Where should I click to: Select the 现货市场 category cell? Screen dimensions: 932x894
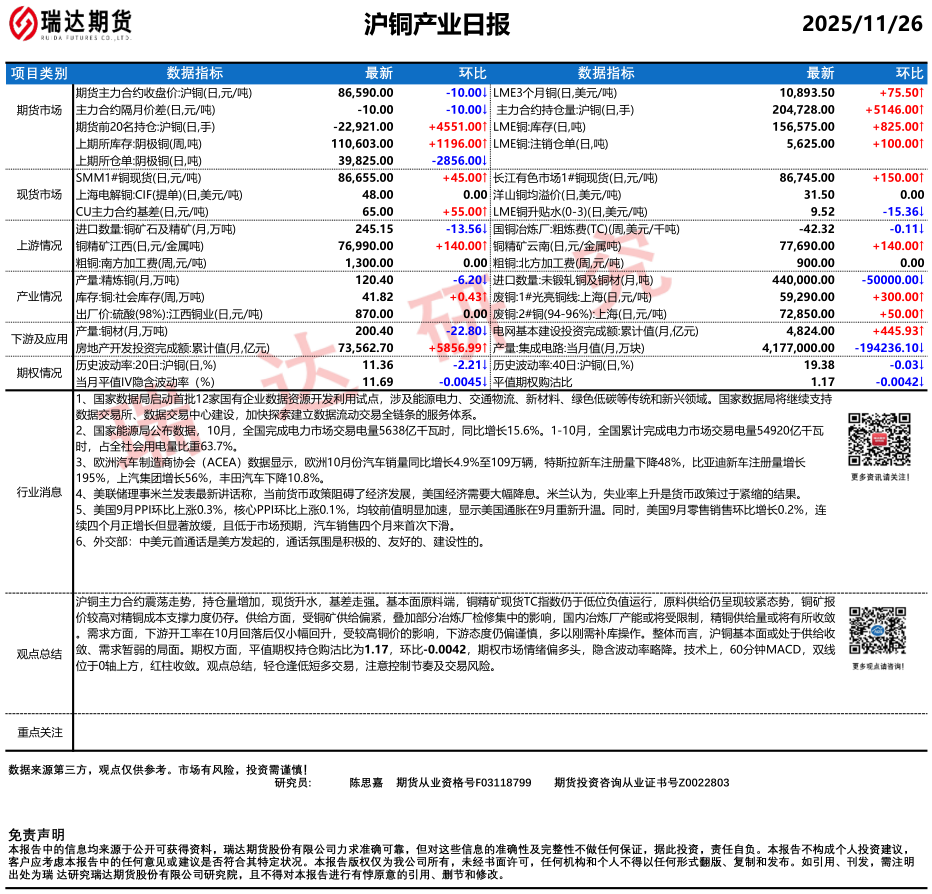pyautogui.click(x=39, y=194)
